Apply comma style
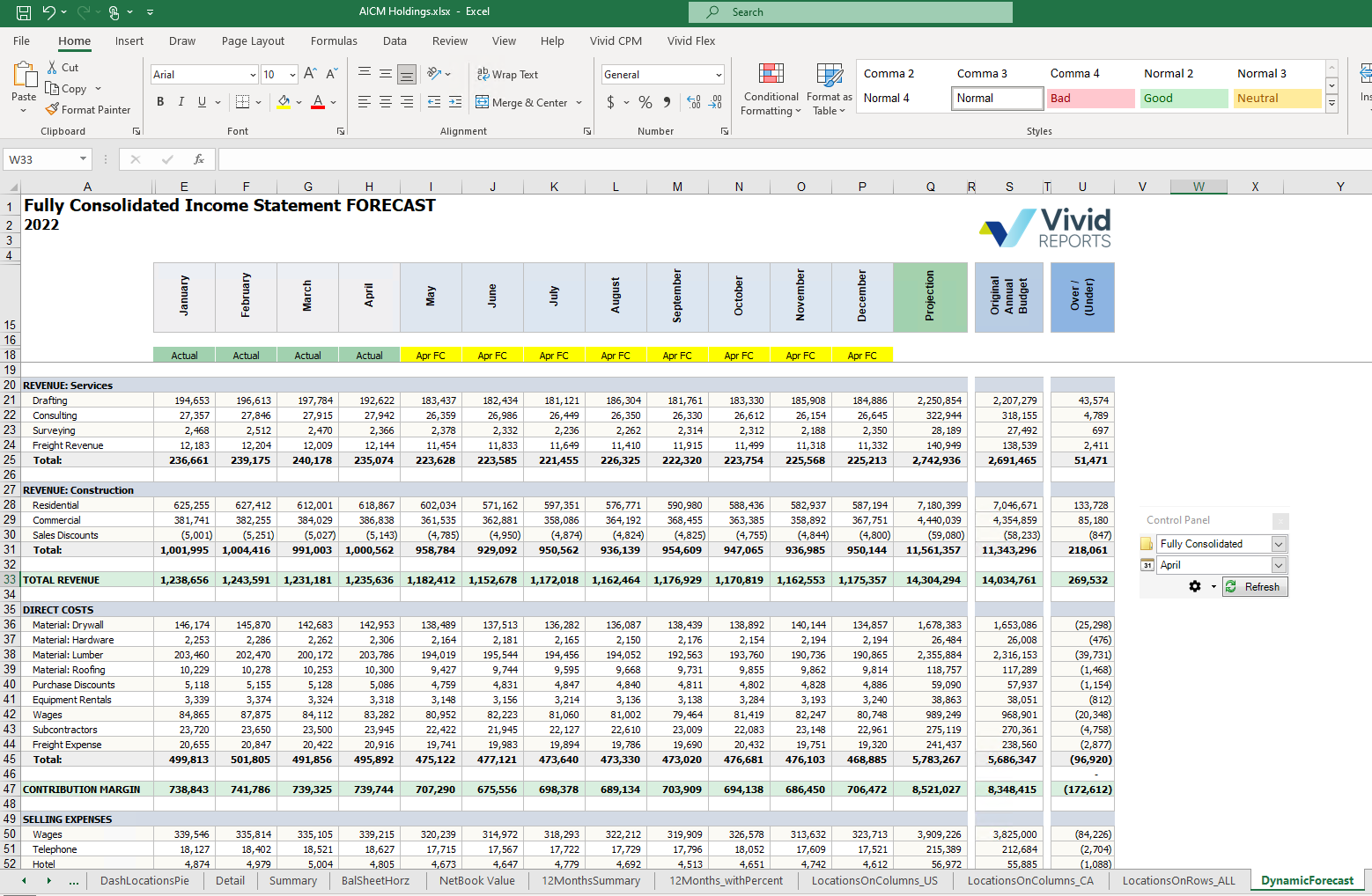This screenshot has height=896, width=1372. point(668,102)
